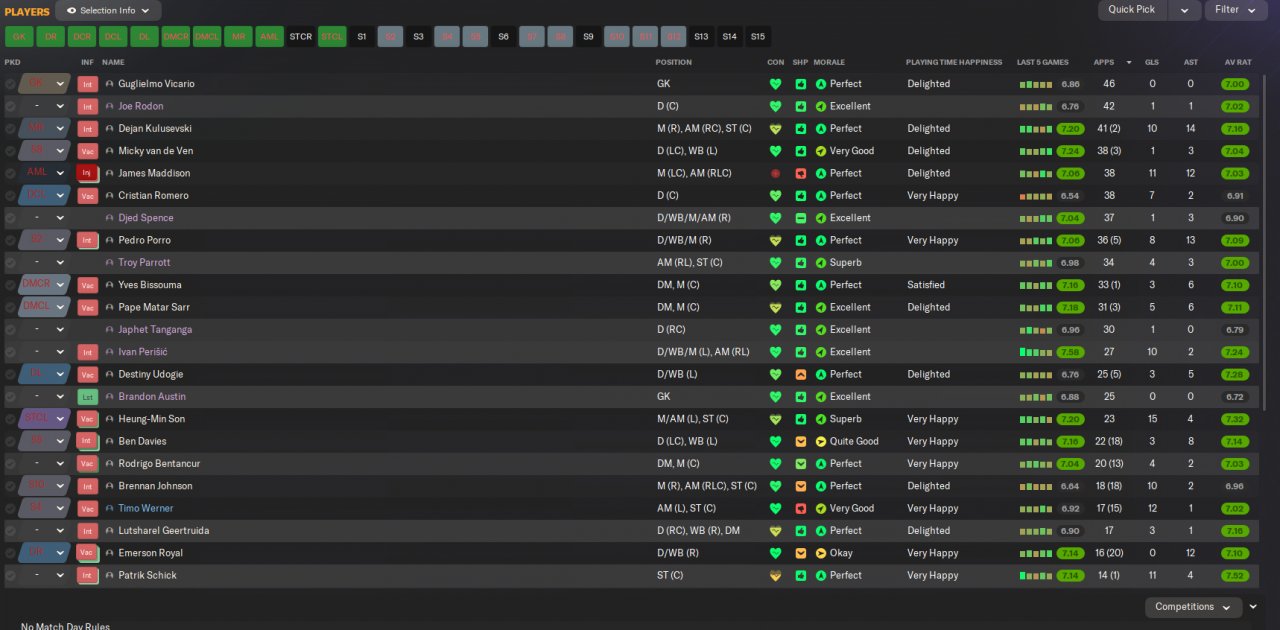The width and height of the screenshot is (1280, 630).
Task: Click James Maddison's red injury condition icon
Action: click(x=775, y=173)
